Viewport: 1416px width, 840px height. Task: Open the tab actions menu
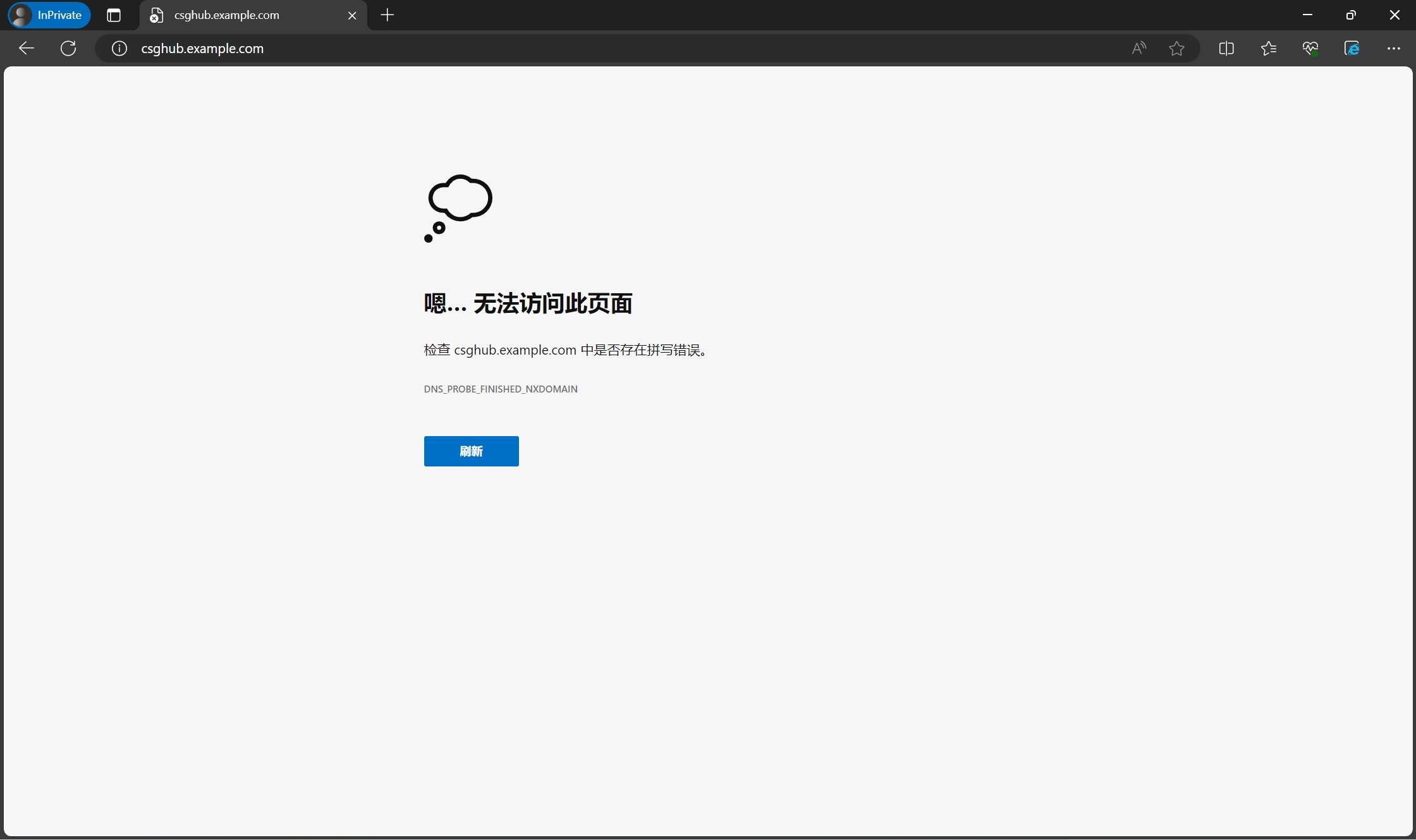point(114,15)
